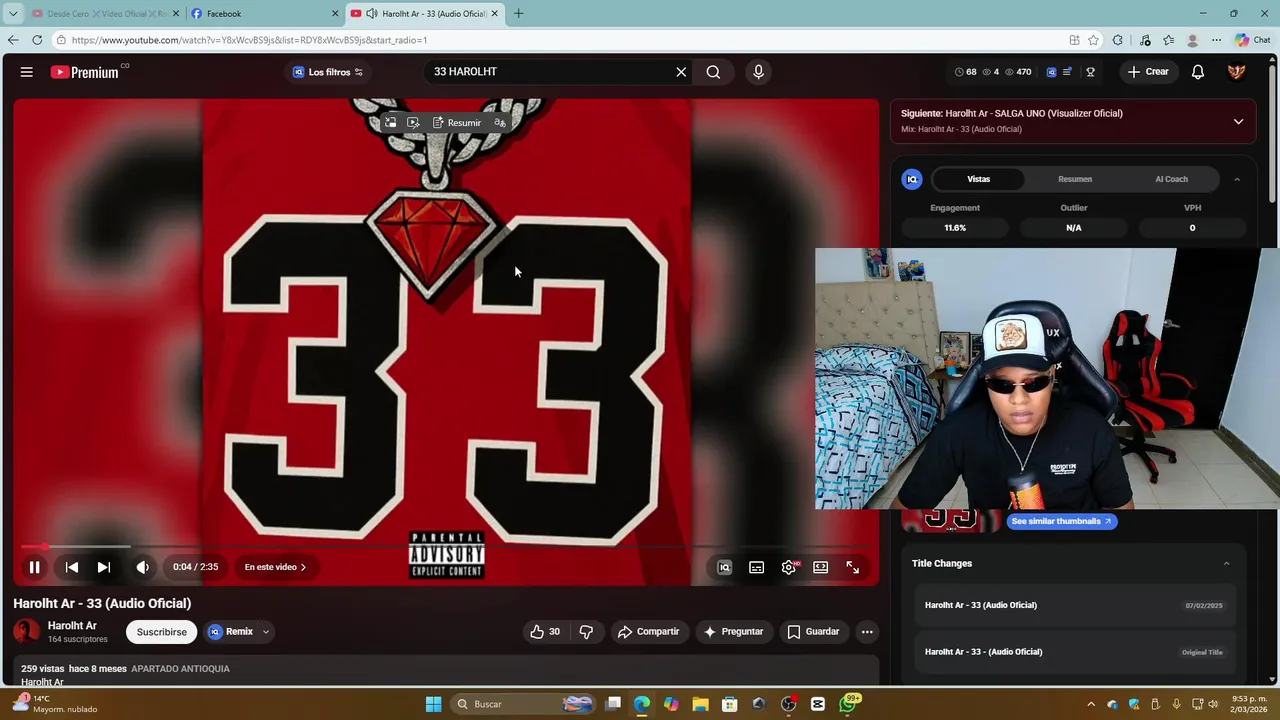
Task: Open En este video chapters chip
Action: [x=275, y=567]
